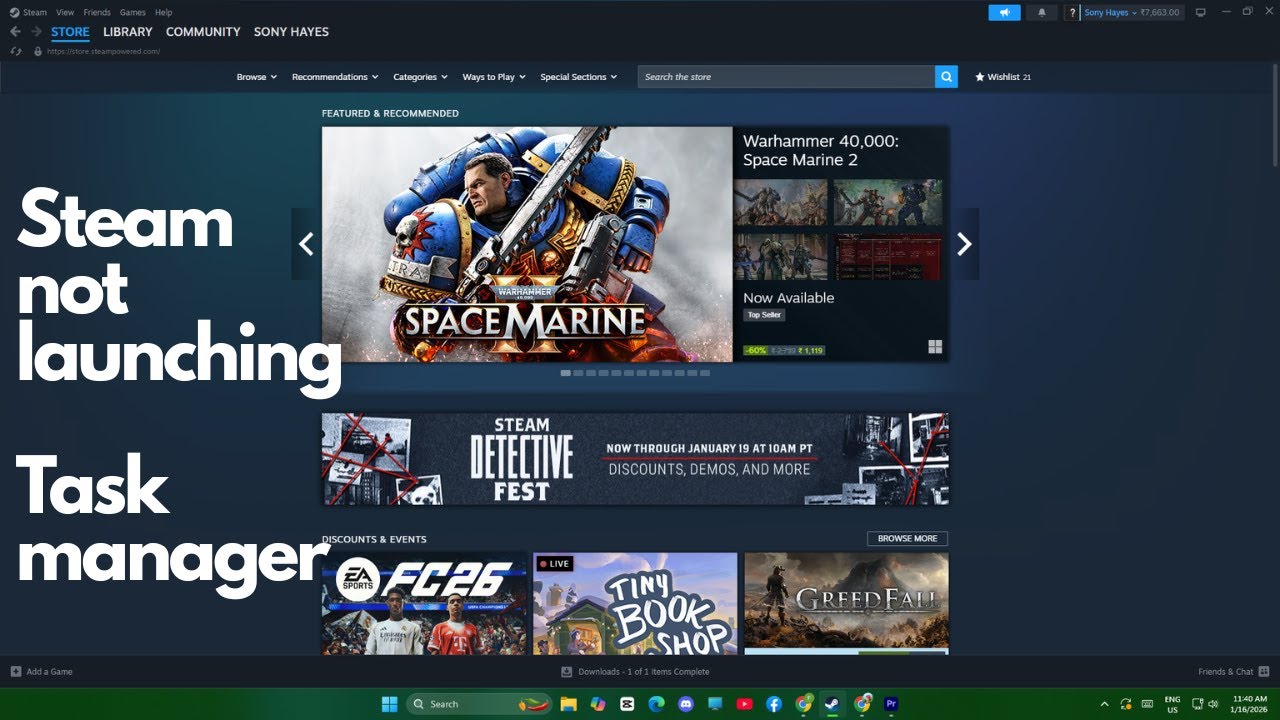Image resolution: width=1280 pixels, height=720 pixels.
Task: Show hidden system tray icons
Action: pos(1104,704)
